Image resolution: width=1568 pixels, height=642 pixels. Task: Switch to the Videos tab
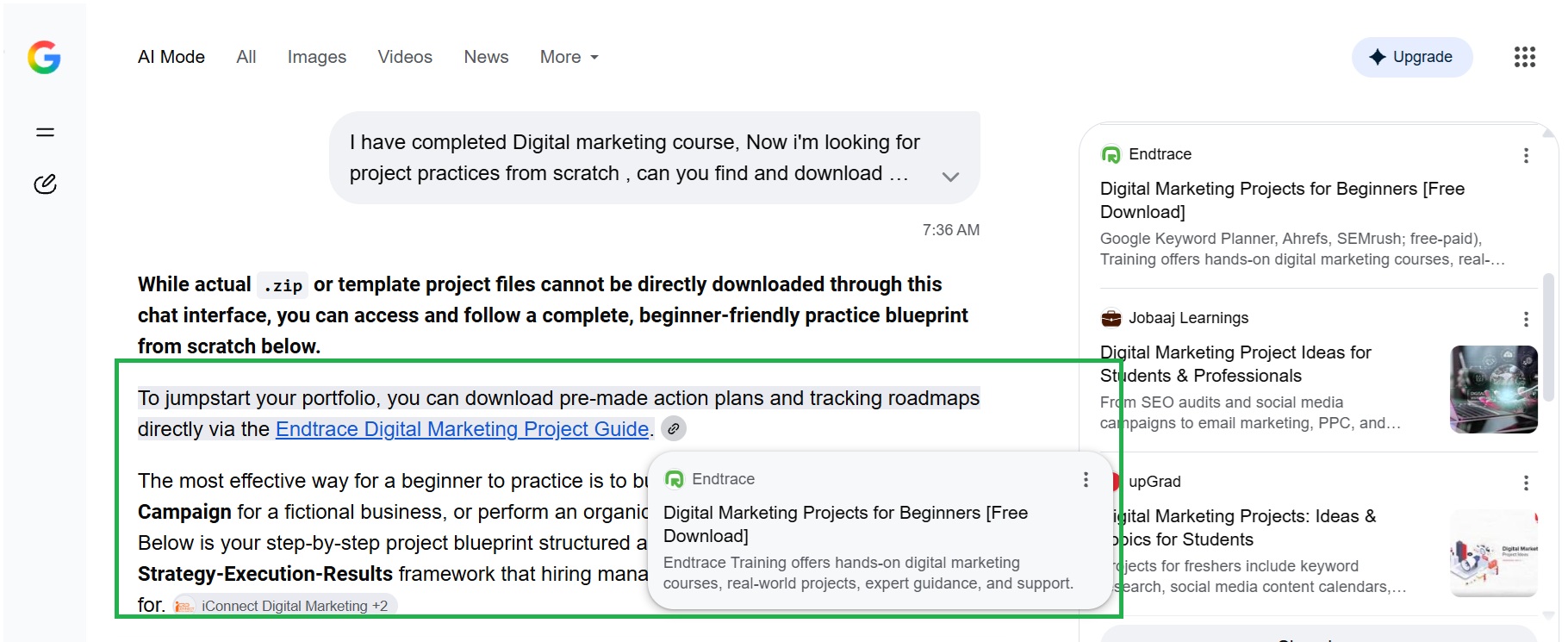click(405, 57)
